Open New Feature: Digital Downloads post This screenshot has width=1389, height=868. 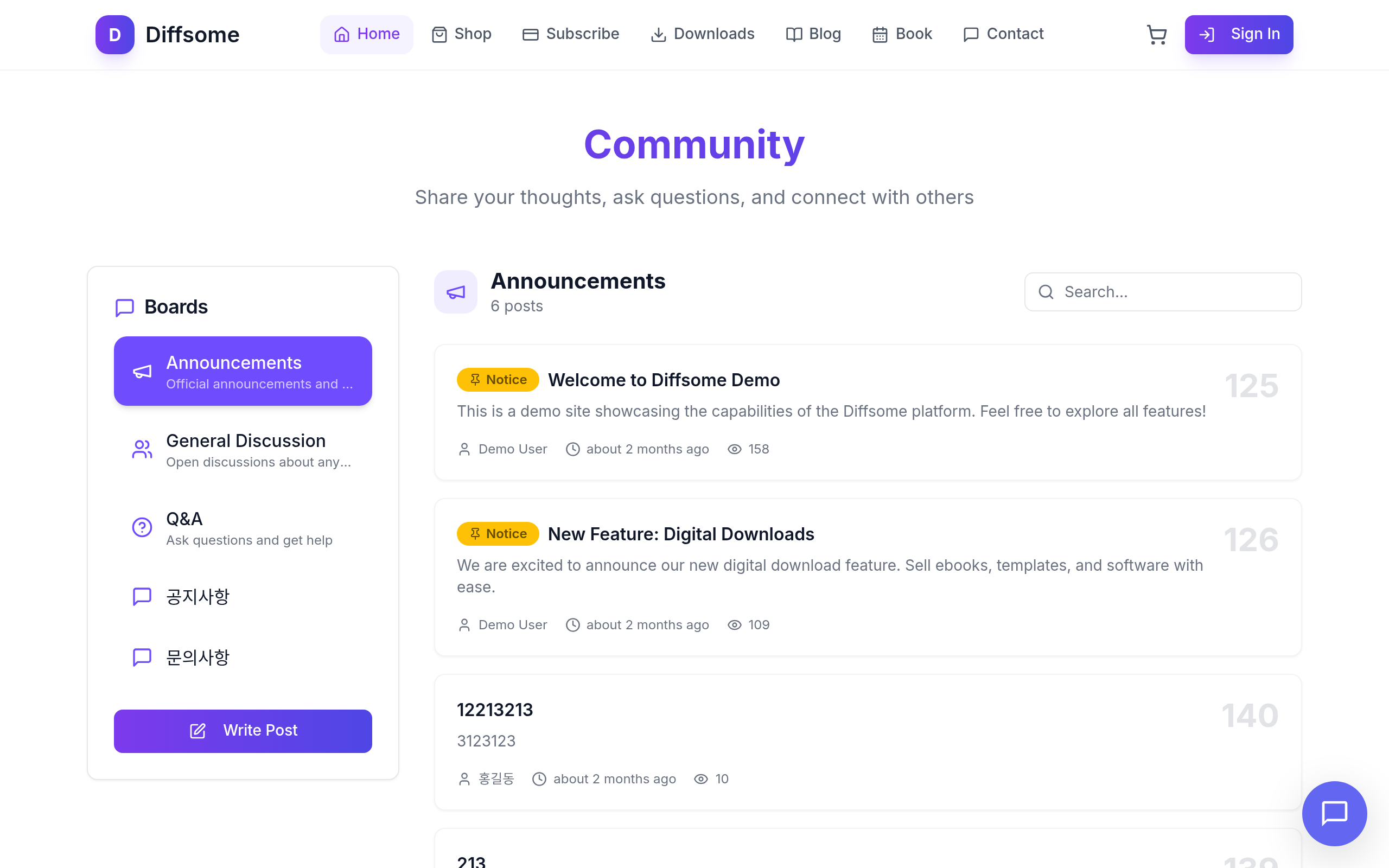click(x=681, y=534)
